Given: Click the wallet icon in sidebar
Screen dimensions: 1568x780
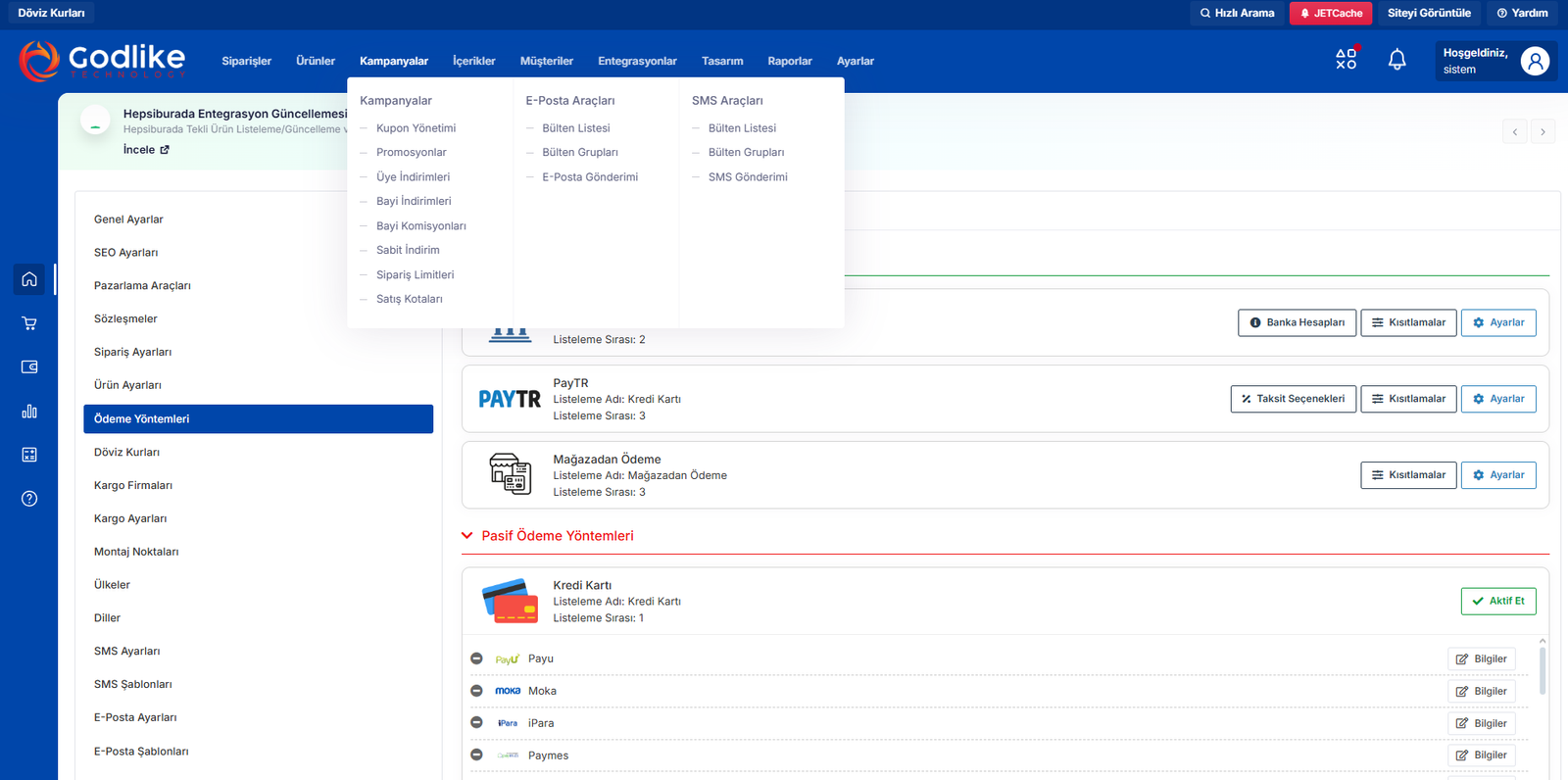Looking at the screenshot, I should (x=29, y=366).
